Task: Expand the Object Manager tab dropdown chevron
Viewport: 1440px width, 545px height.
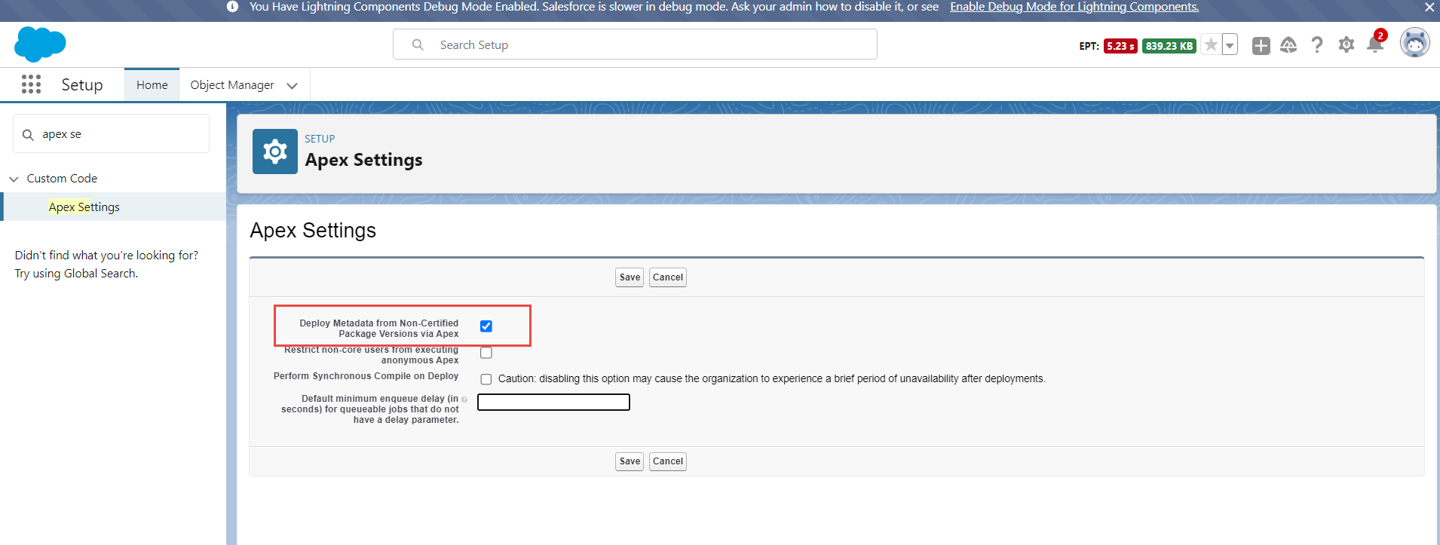Action: [x=292, y=86]
